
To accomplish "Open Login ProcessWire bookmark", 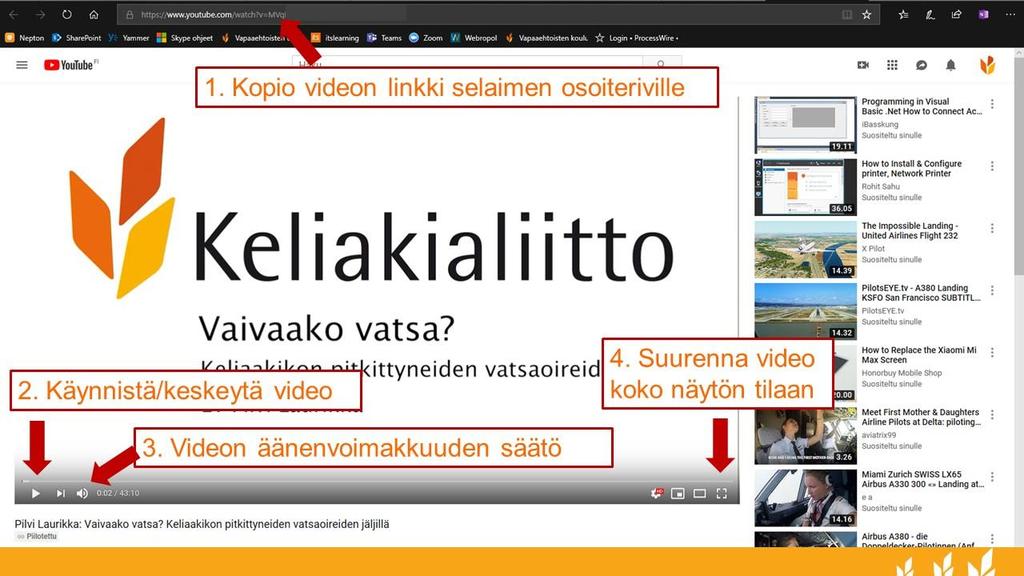I will 637,38.
